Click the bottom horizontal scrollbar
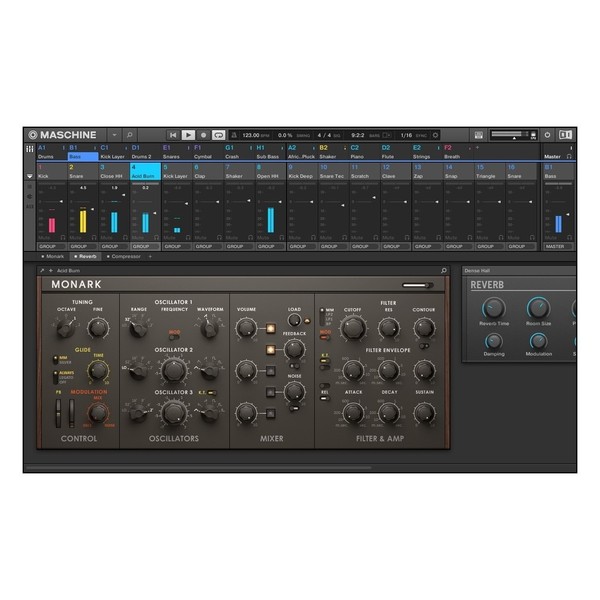 click(x=199, y=468)
